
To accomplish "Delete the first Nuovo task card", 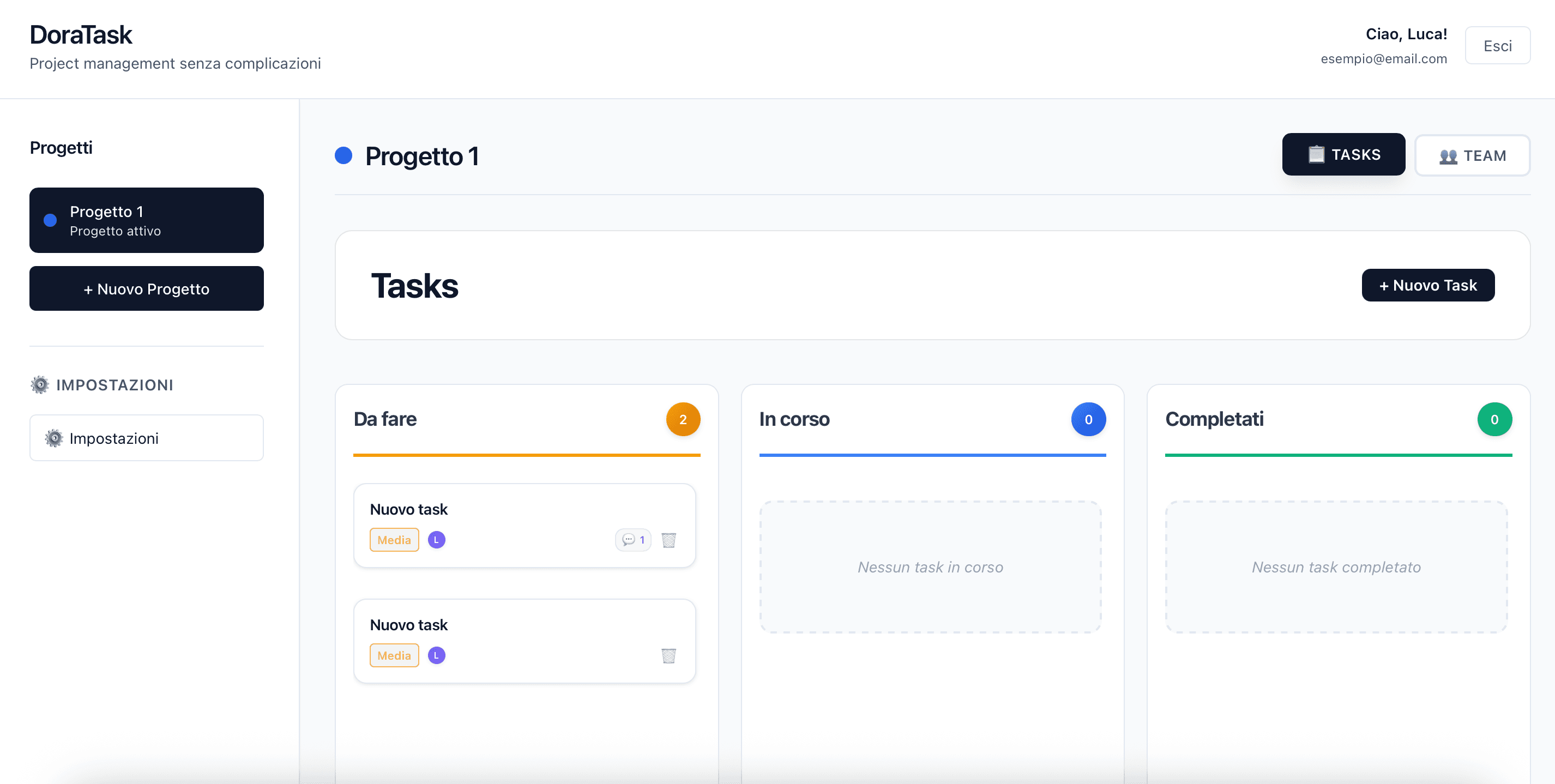I will [x=668, y=540].
